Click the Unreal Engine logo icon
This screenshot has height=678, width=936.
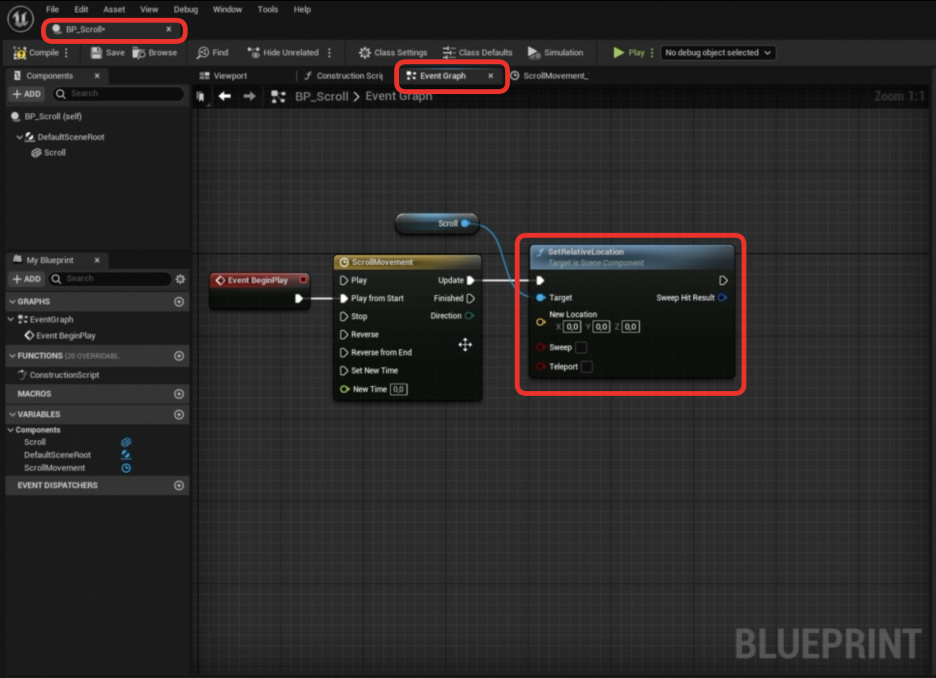pos(20,19)
